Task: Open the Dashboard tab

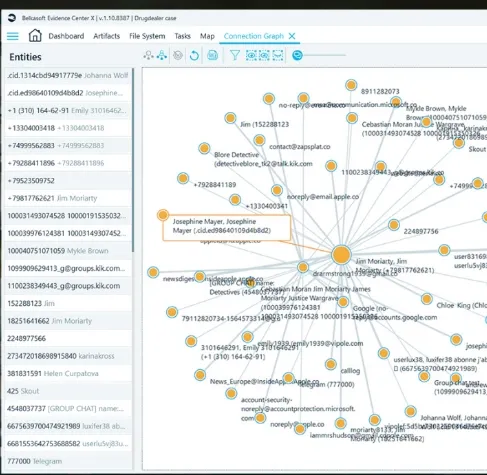Action: point(66,36)
